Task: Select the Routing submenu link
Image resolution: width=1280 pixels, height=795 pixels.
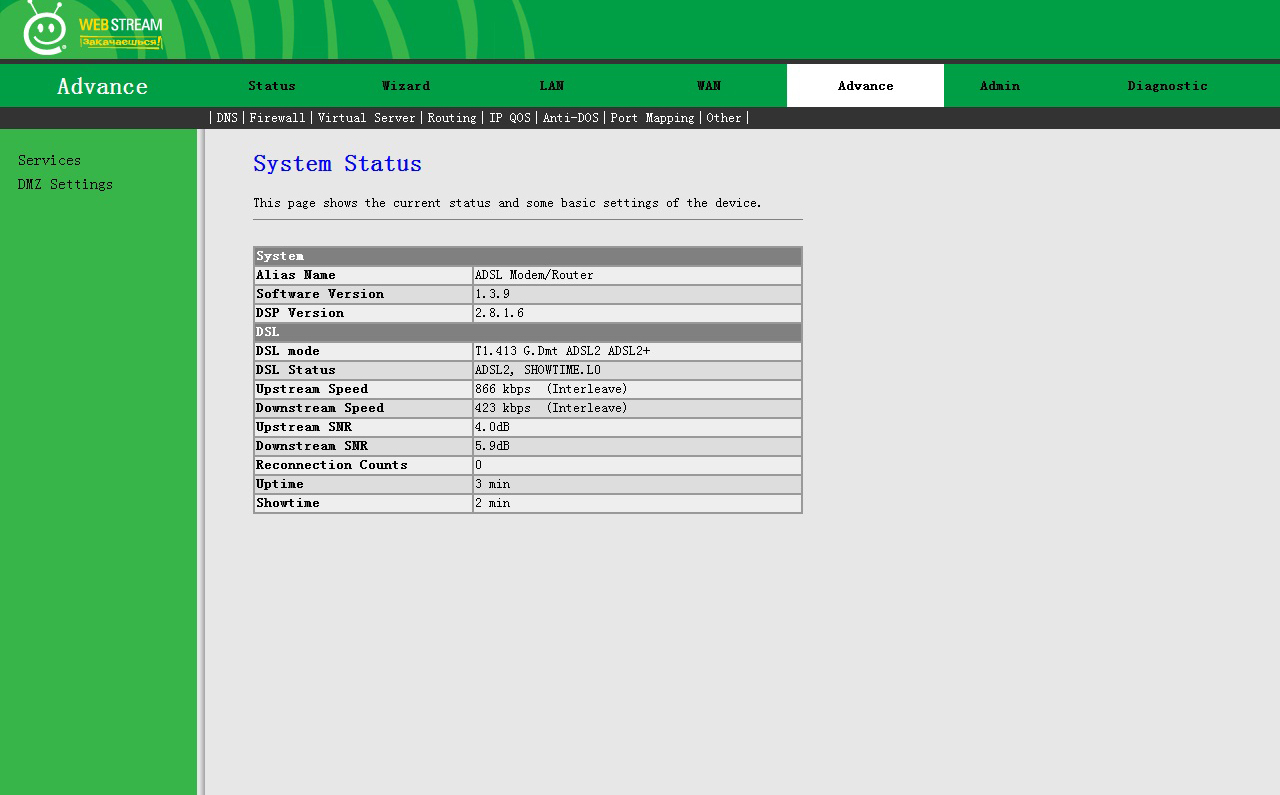Action: pyautogui.click(x=452, y=118)
